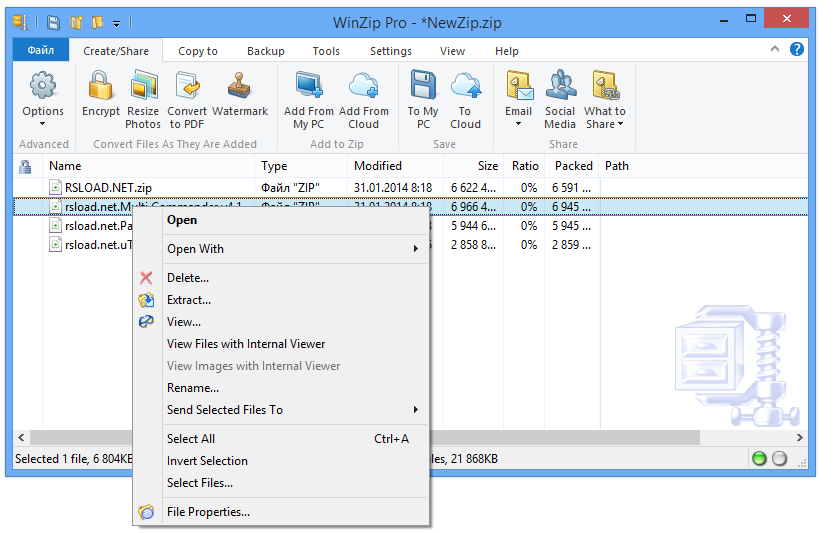Click the new zip icon in quick access toolbar
Image resolution: width=834 pixels, height=533 pixels.
pos(77,22)
